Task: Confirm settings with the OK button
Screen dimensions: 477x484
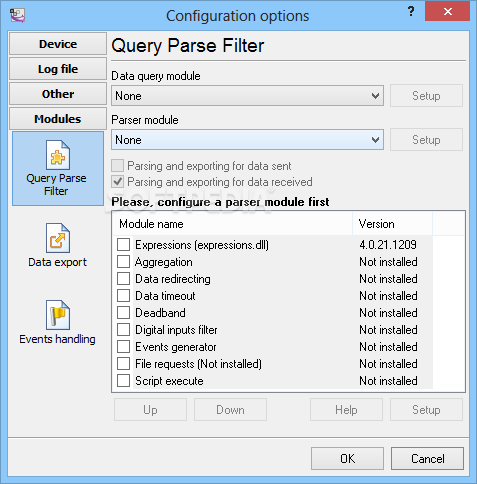Action: click(x=347, y=459)
